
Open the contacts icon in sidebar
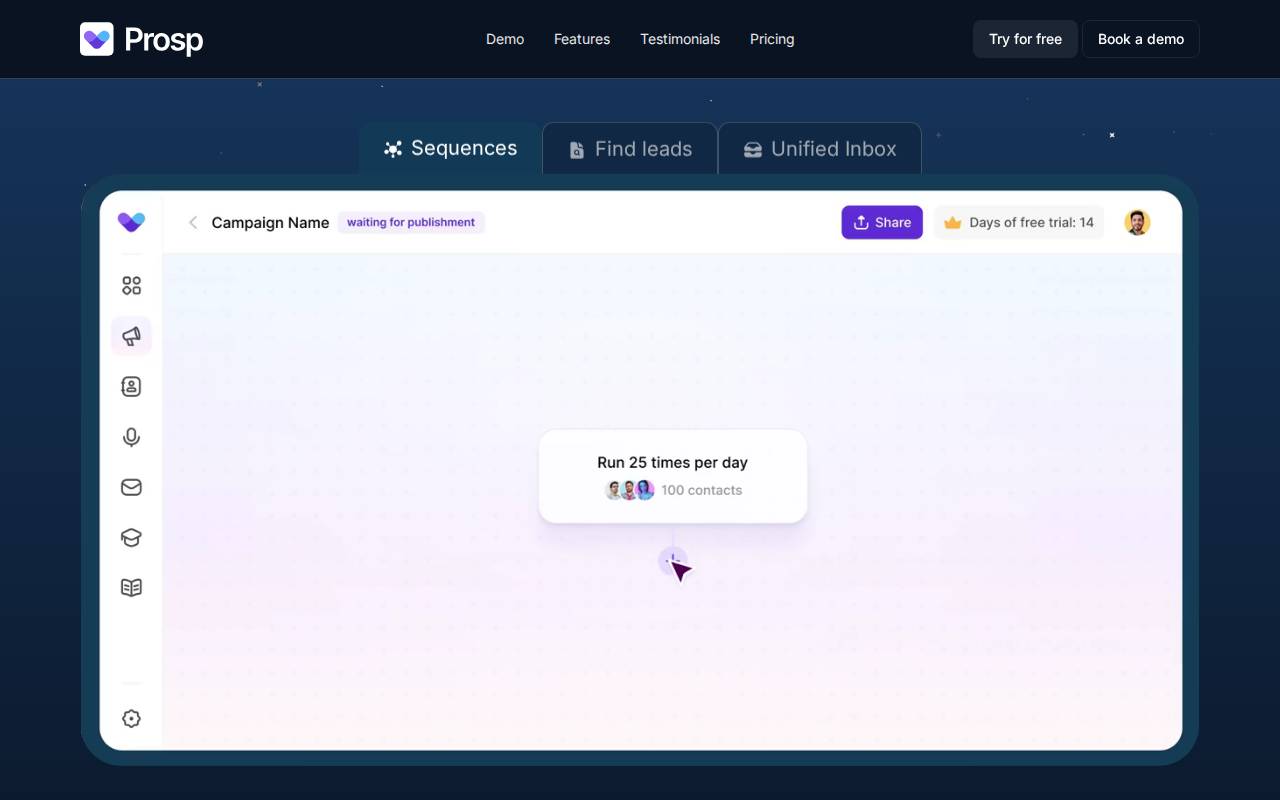point(131,386)
